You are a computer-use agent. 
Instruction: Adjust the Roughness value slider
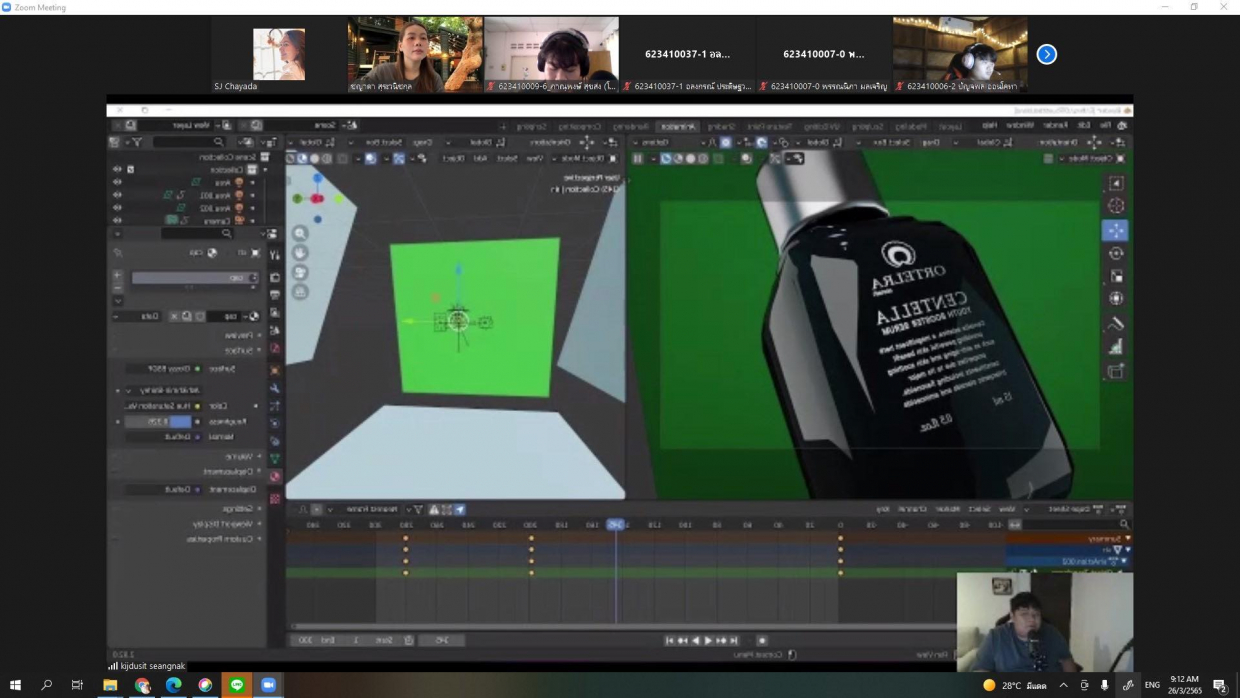tap(160, 422)
